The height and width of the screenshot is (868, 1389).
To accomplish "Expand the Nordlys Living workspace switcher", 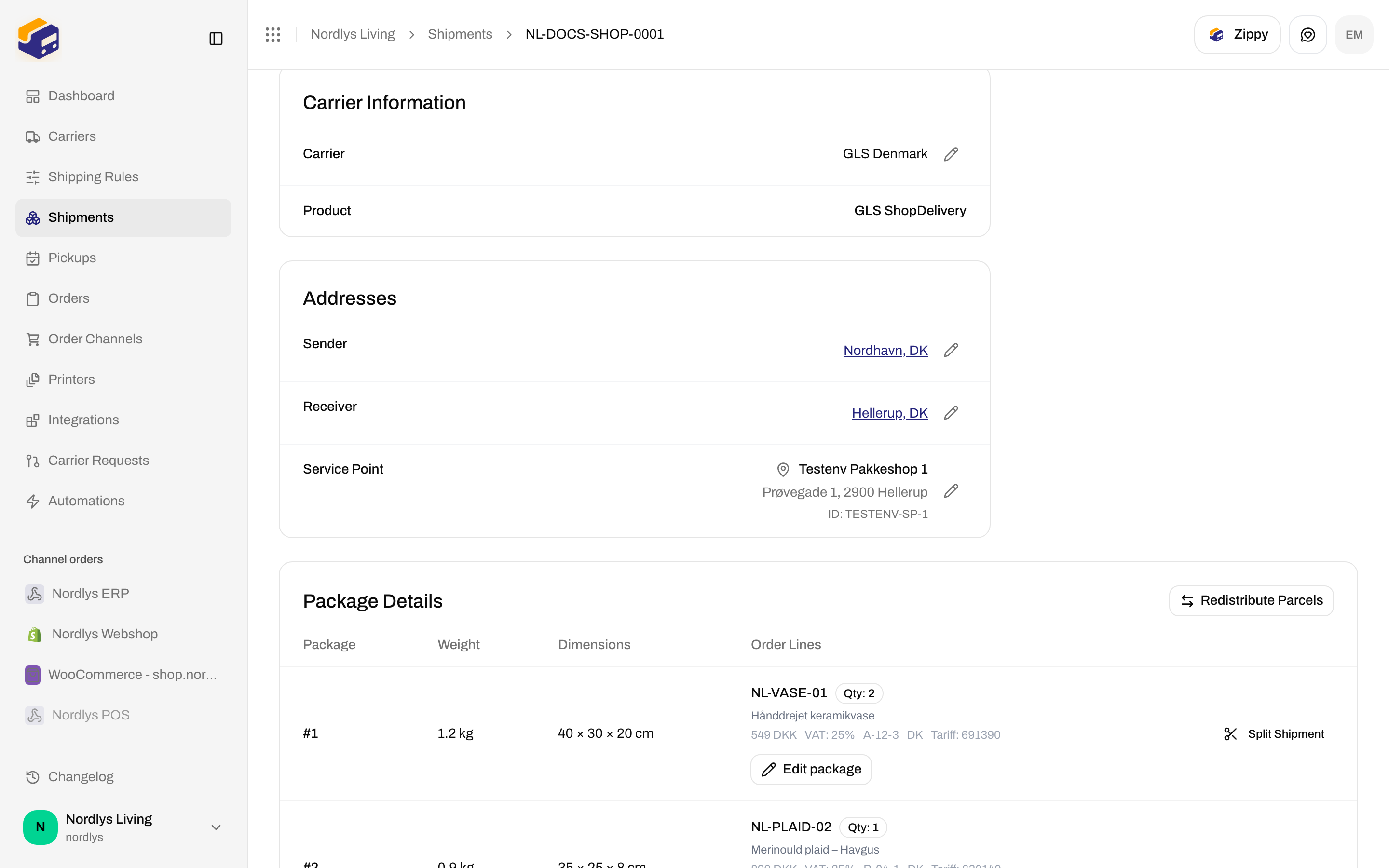I will [123, 827].
